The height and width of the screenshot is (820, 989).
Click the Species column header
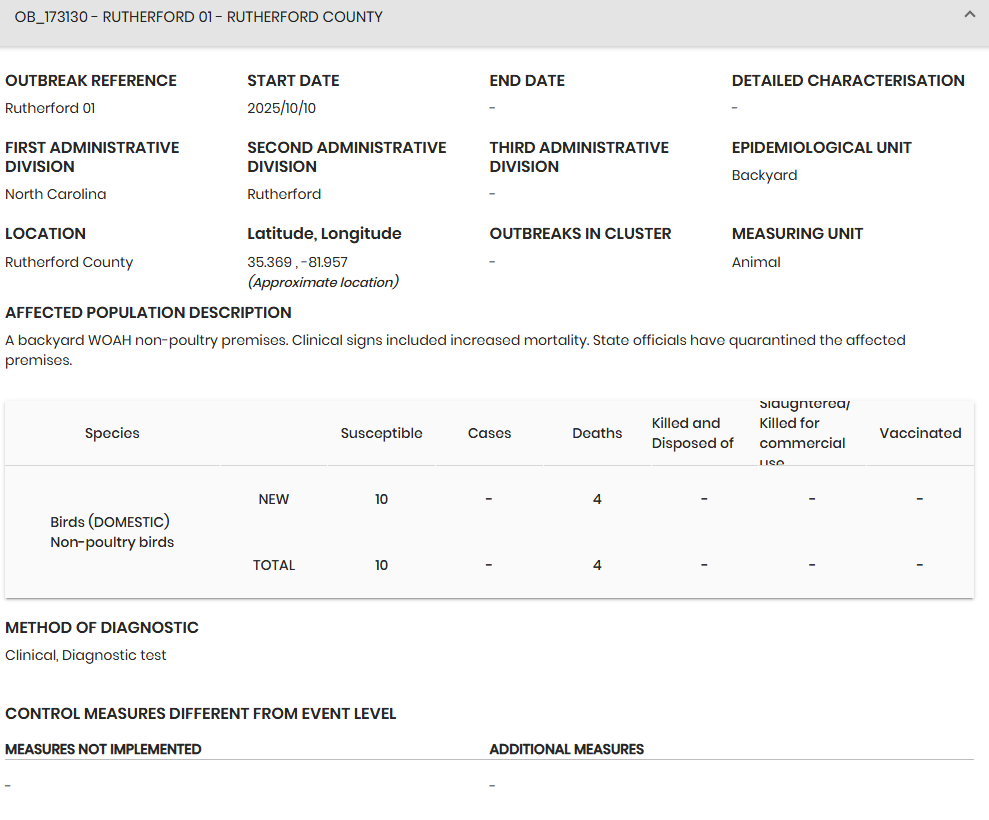pyautogui.click(x=112, y=433)
